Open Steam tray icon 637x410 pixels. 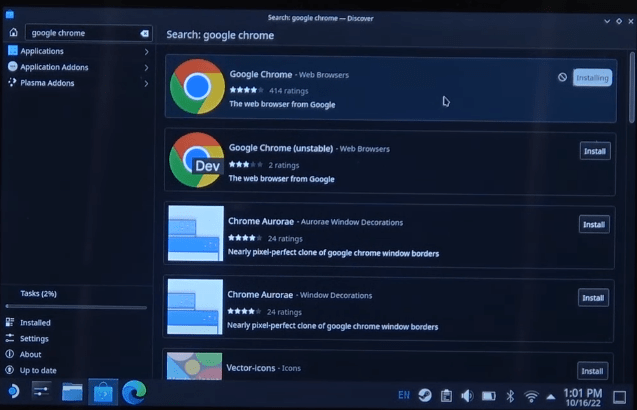click(425, 395)
